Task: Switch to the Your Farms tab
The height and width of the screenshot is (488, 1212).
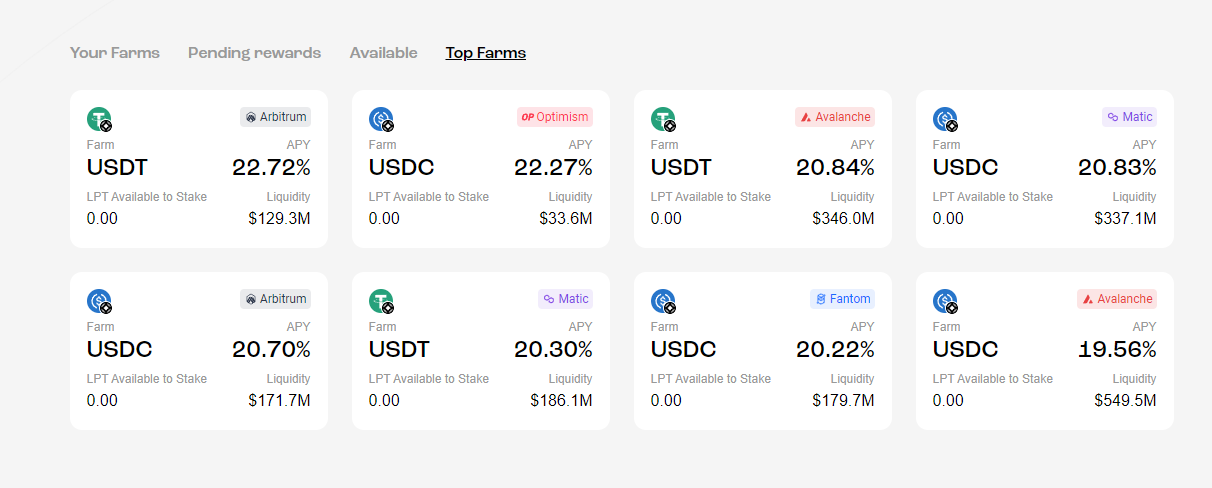Action: [115, 53]
